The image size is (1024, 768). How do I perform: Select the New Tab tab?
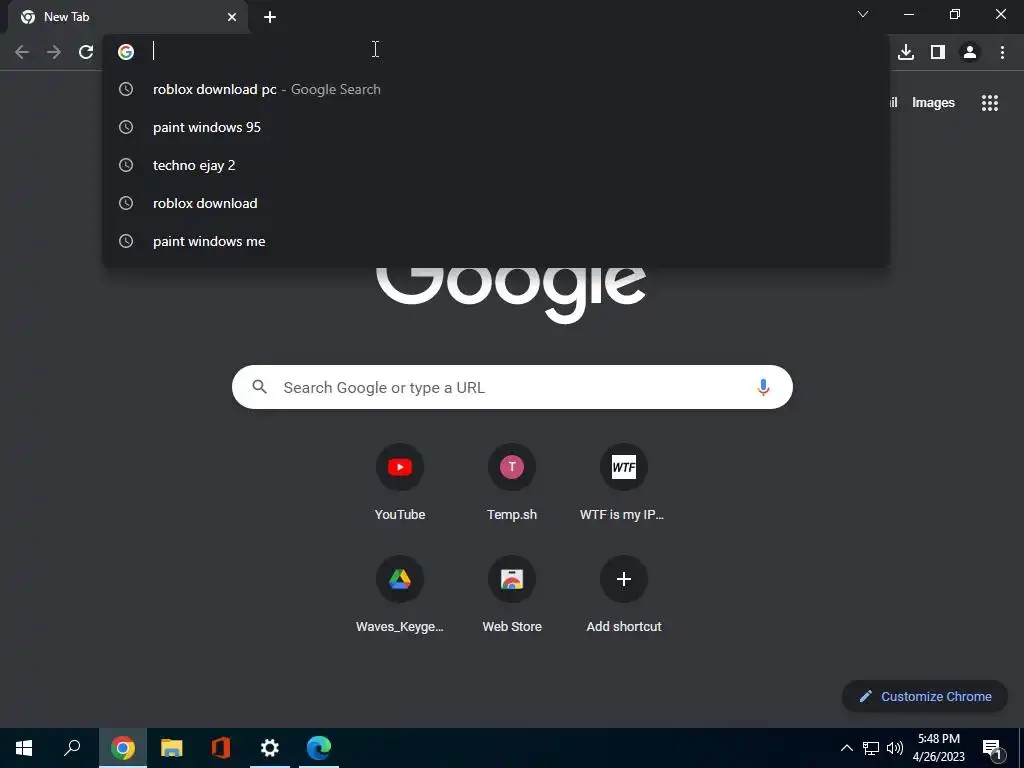(x=127, y=17)
